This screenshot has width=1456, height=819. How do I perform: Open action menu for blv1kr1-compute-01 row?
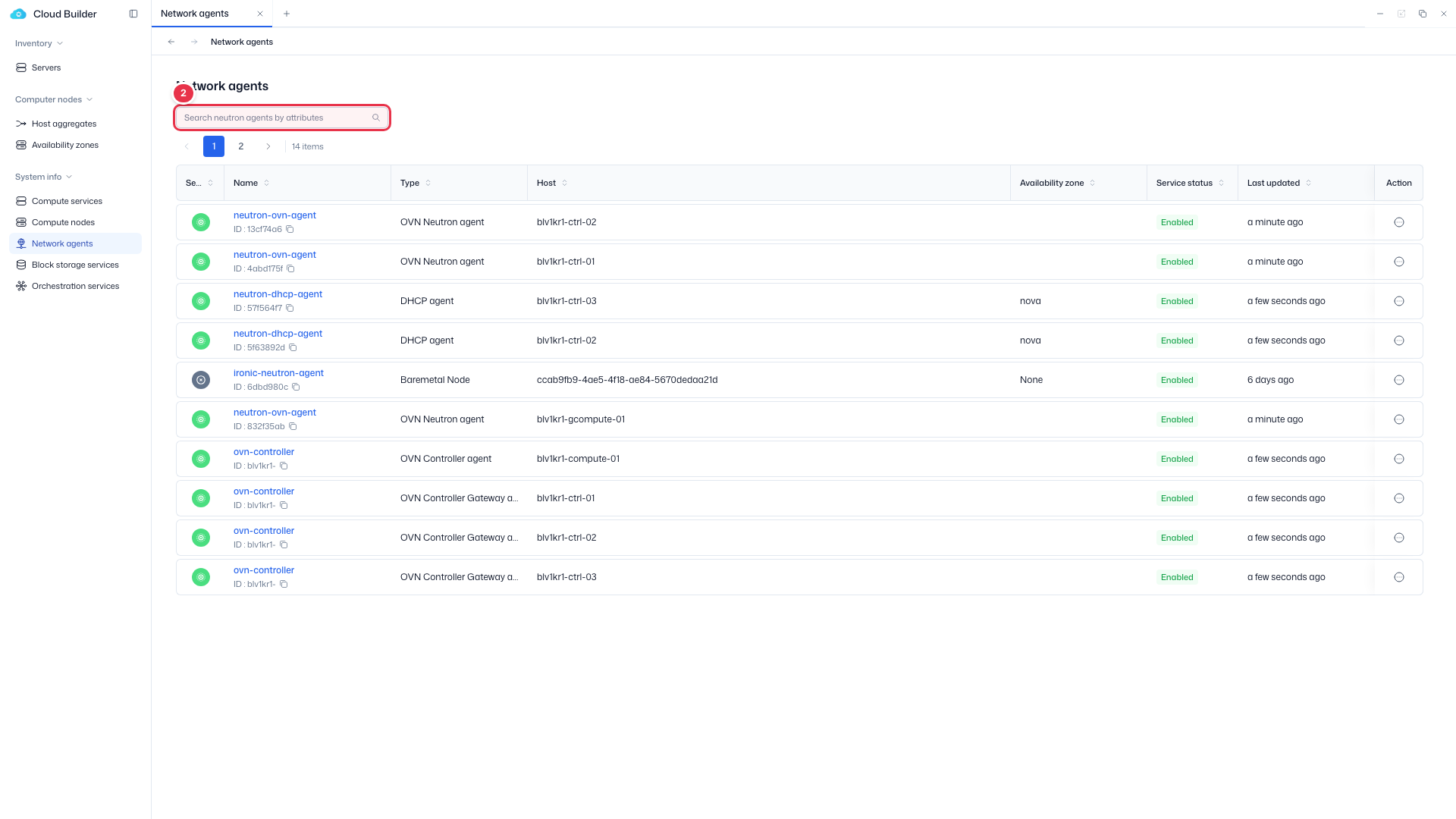click(x=1399, y=459)
